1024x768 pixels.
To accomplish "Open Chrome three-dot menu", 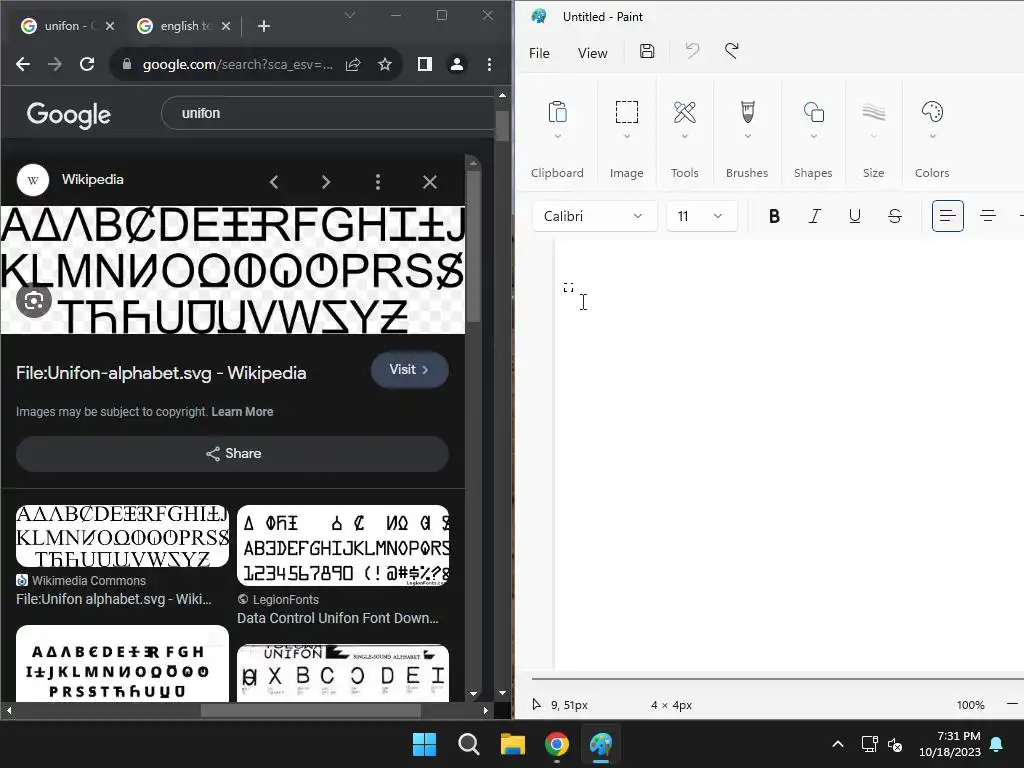I will (489, 64).
